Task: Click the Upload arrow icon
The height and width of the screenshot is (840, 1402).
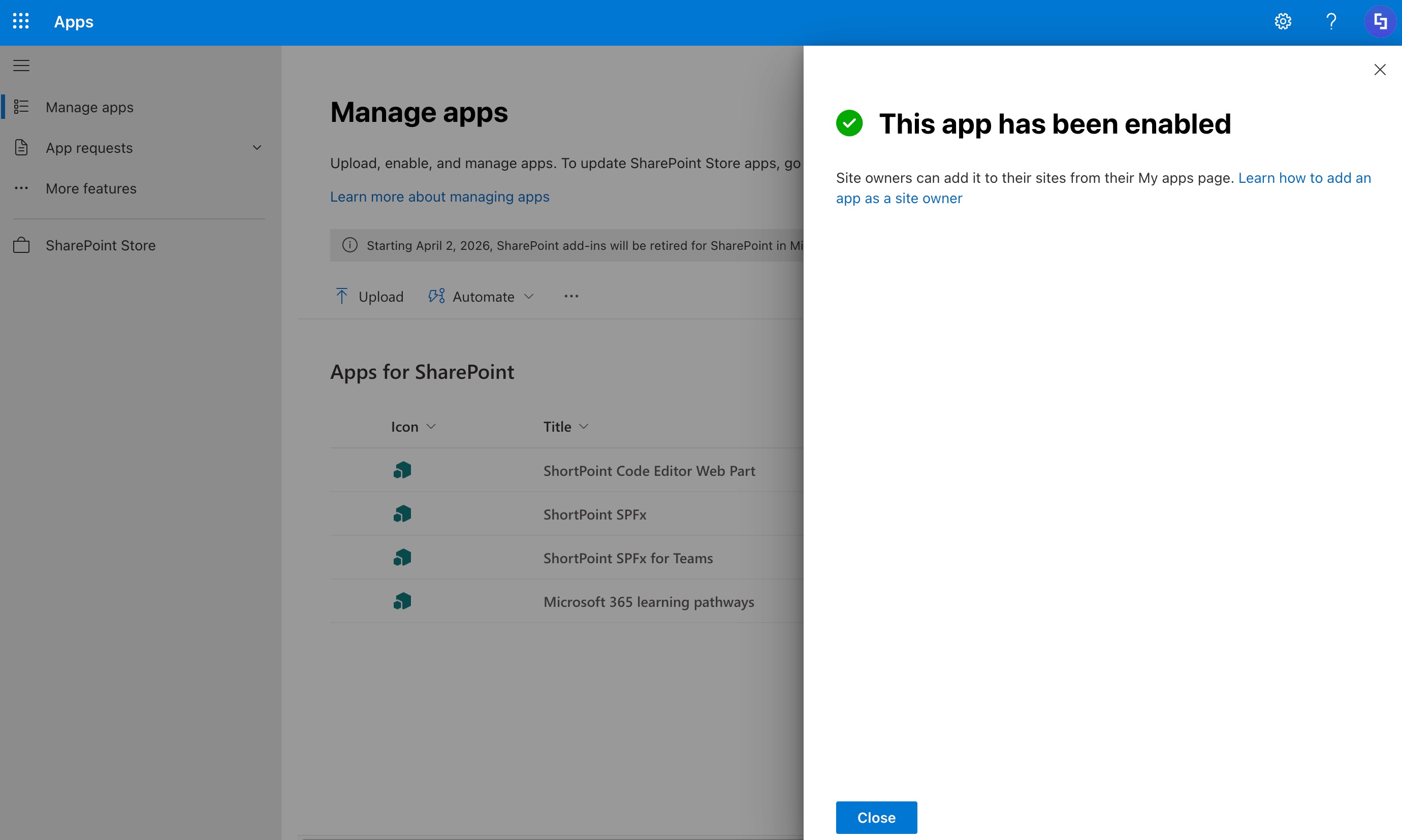Action: 342,296
